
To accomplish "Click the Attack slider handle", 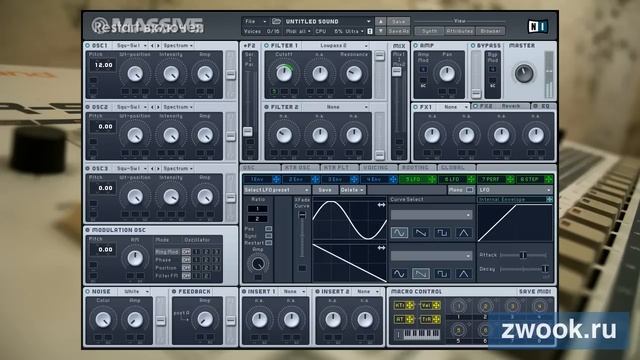I will pos(522,255).
